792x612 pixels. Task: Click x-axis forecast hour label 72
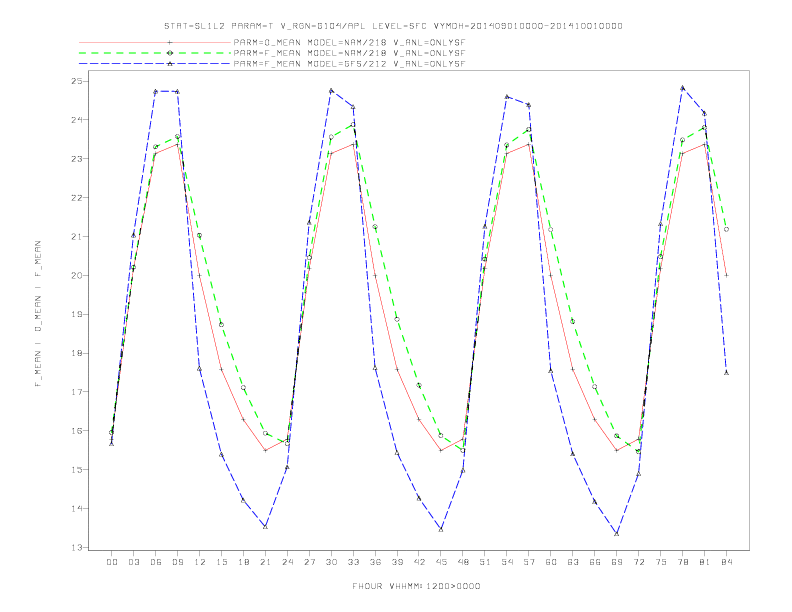pos(639,562)
